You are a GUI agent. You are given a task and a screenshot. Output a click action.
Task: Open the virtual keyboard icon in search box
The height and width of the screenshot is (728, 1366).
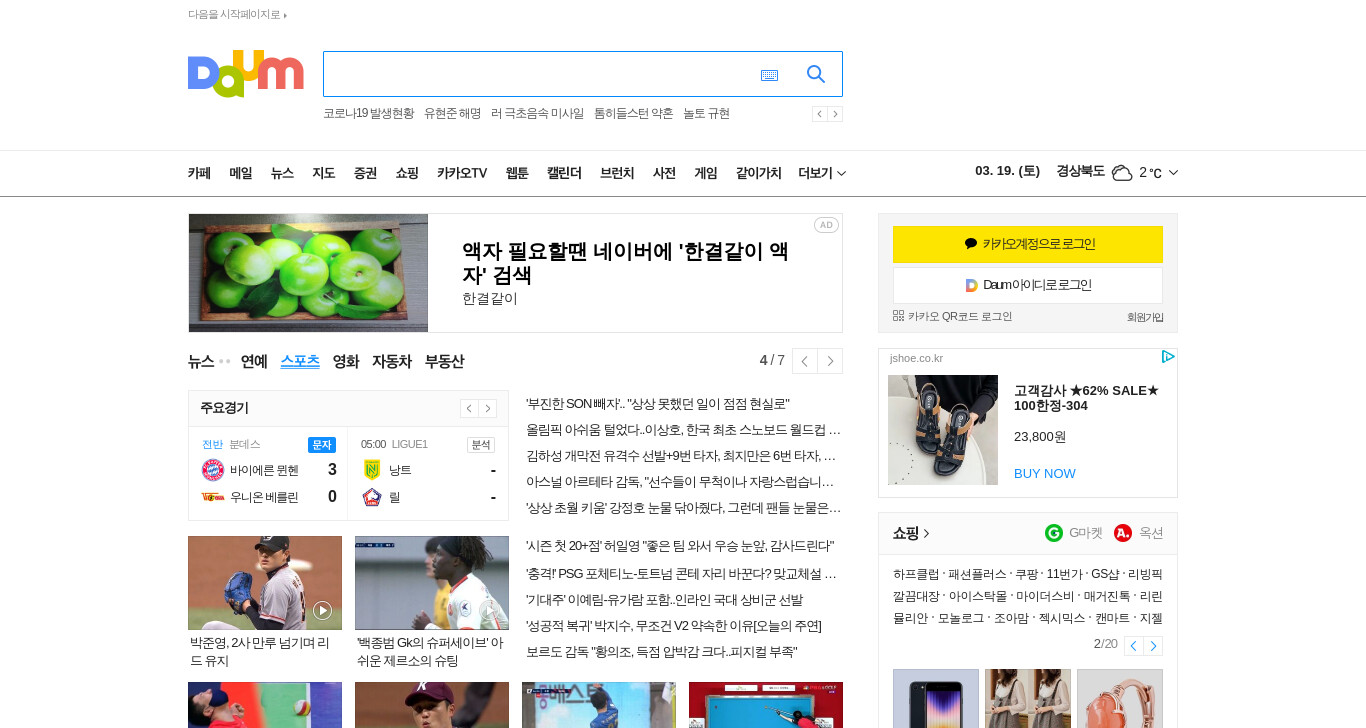point(769,75)
